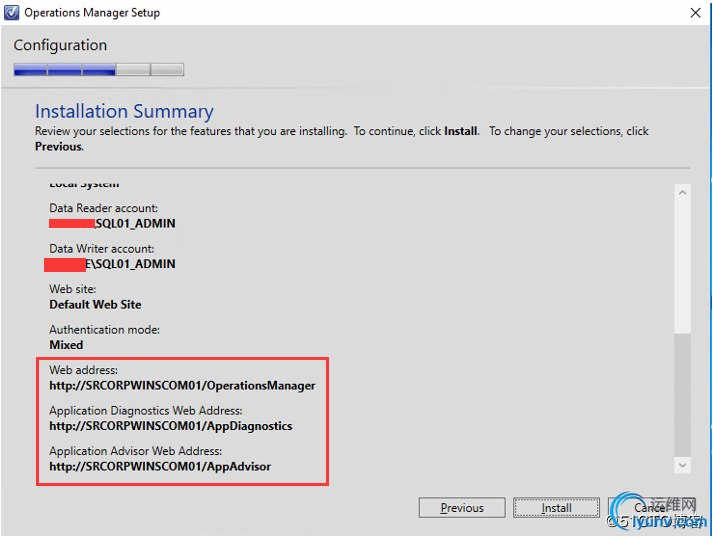Click the 'Data Writer account:' label
This screenshot has height=538, width=713.
pos(101,249)
